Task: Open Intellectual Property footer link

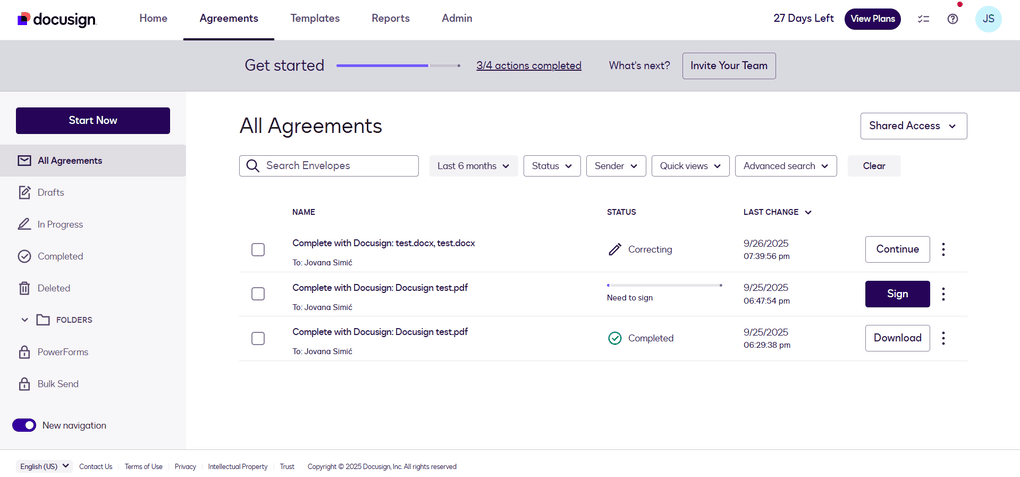Action: [238, 467]
